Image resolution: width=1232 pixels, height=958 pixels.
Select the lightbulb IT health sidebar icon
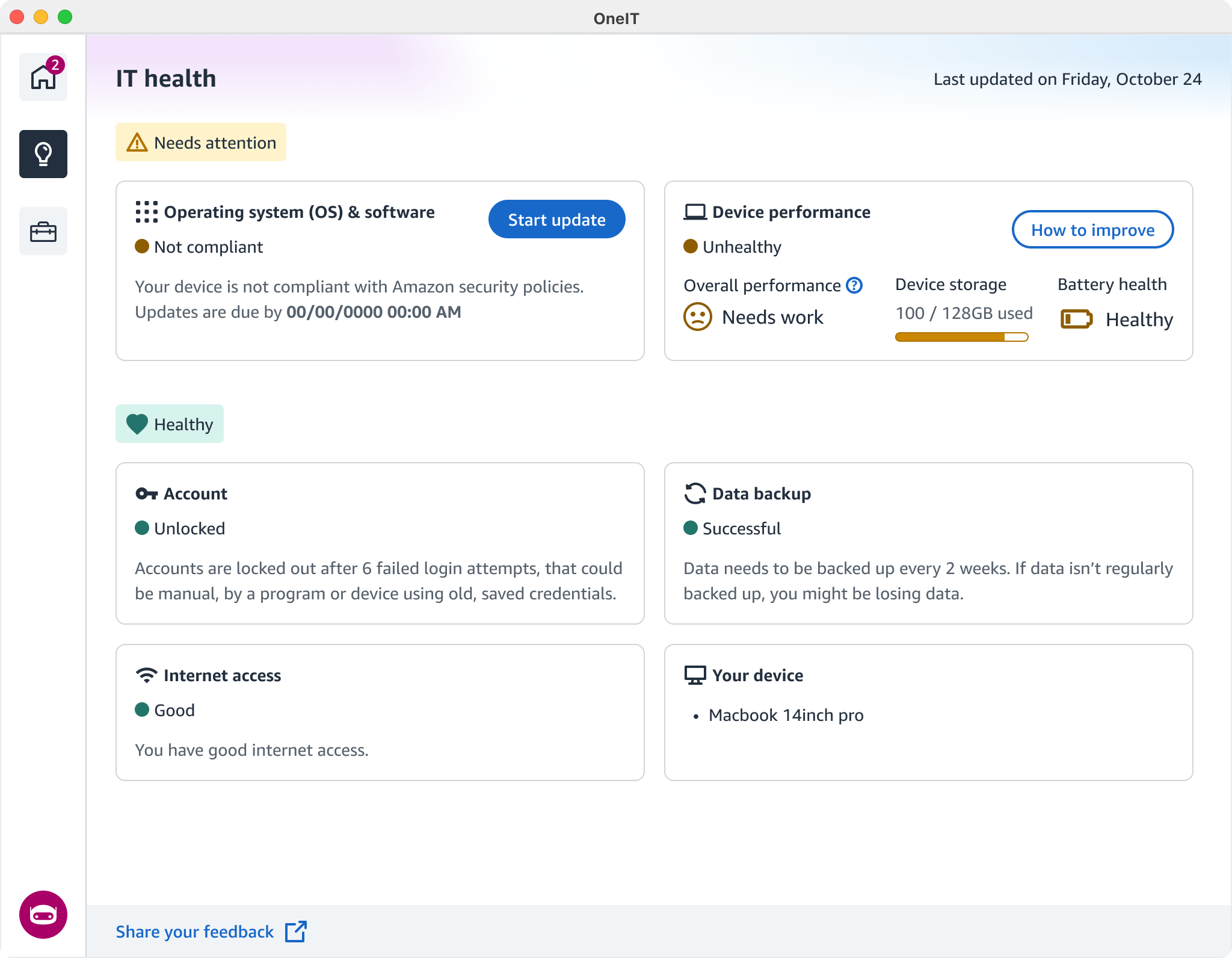pos(43,154)
